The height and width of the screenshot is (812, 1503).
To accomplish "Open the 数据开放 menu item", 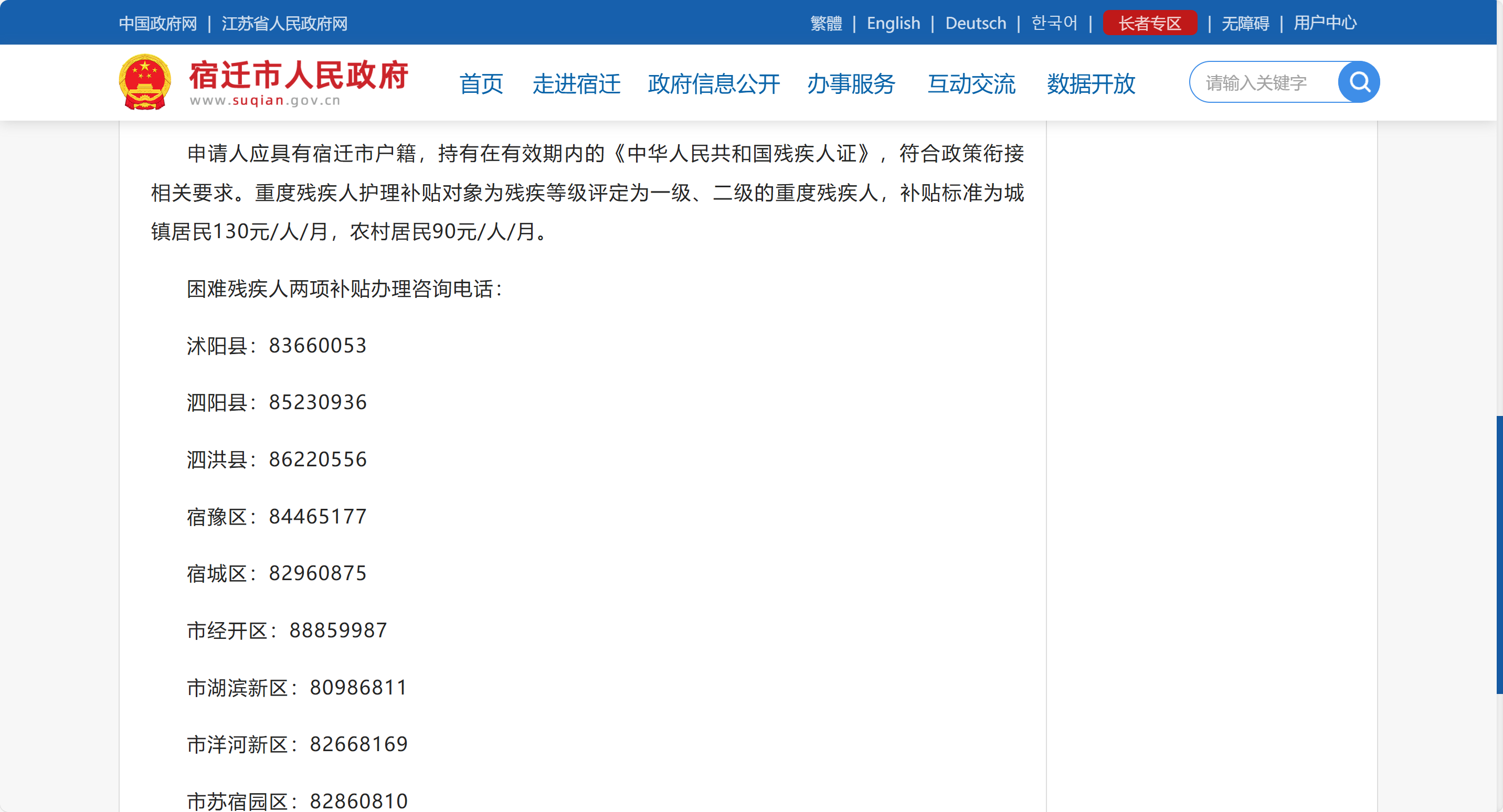I will [1091, 84].
